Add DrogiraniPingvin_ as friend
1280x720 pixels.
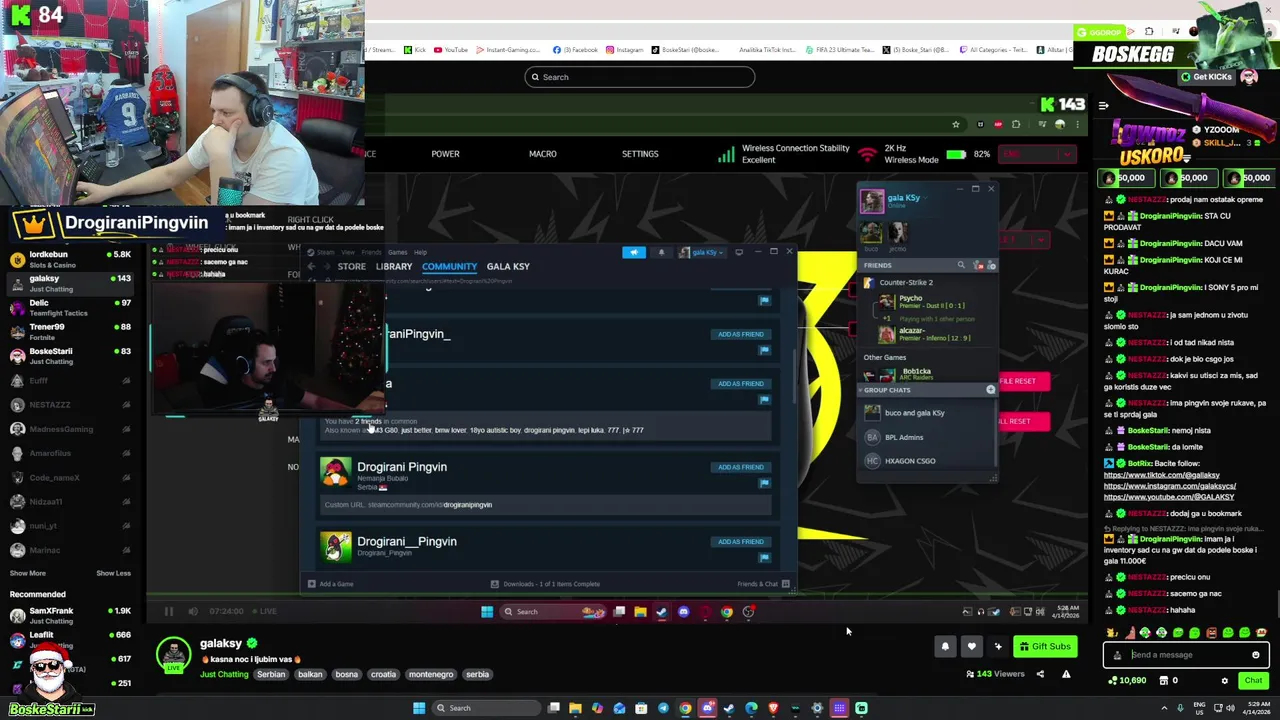pyautogui.click(x=741, y=334)
